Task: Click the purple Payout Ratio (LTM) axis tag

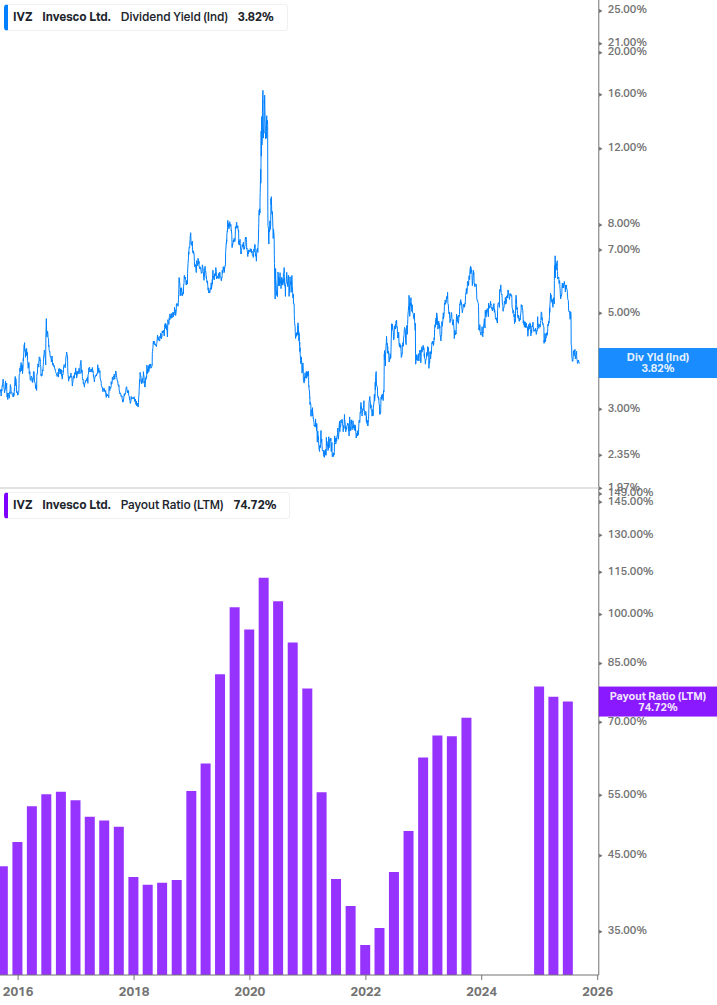Action: 658,701
